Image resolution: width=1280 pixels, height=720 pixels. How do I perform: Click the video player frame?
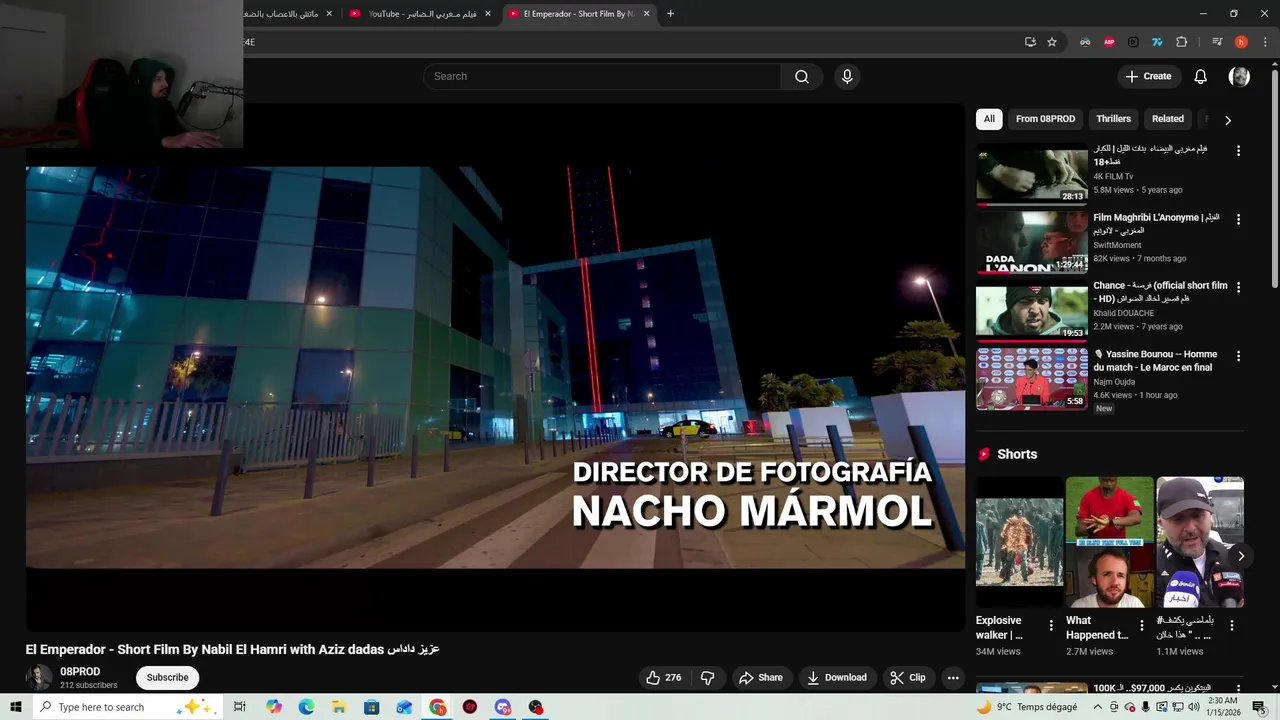click(495, 367)
